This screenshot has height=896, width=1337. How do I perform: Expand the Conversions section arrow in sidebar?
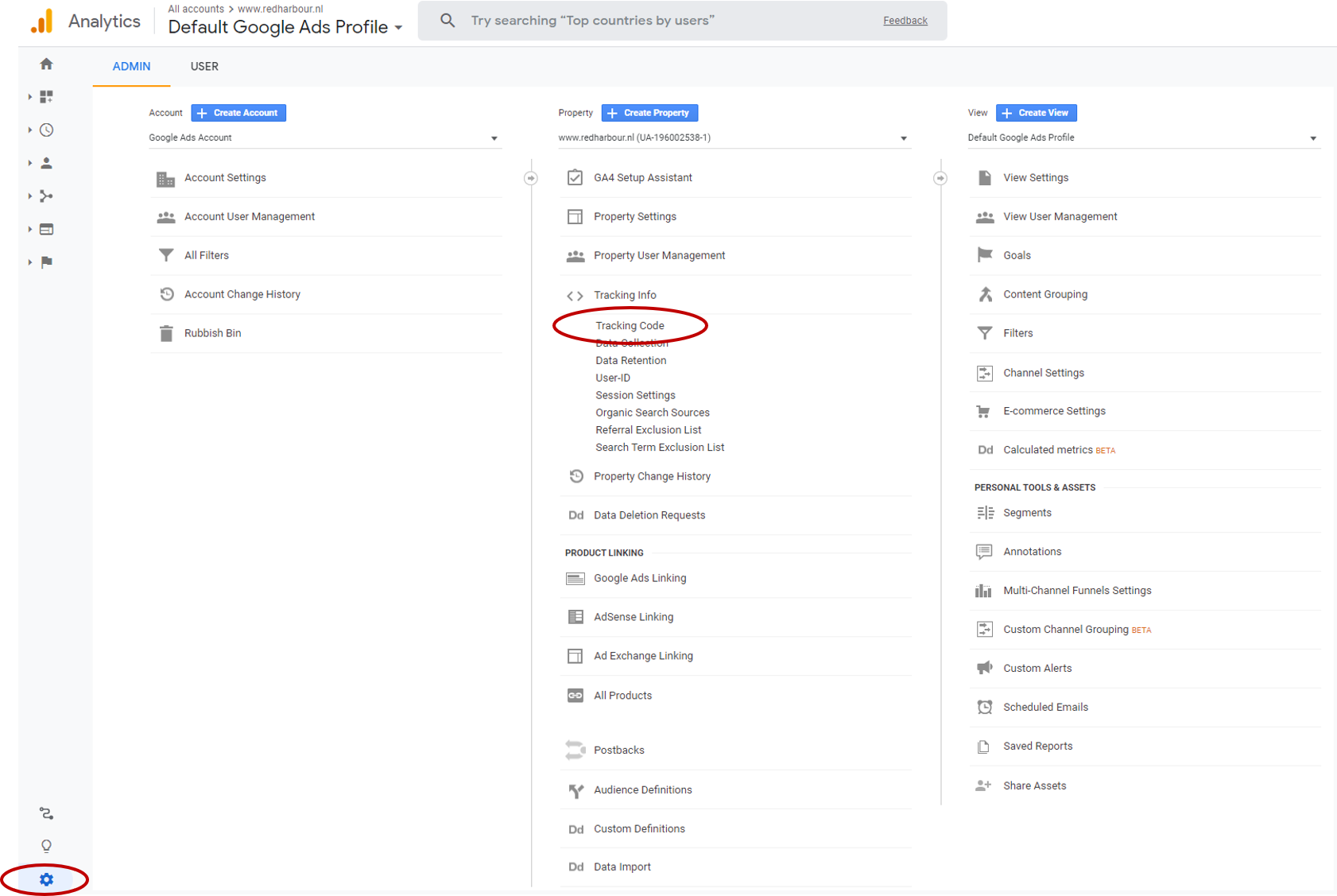(x=30, y=262)
